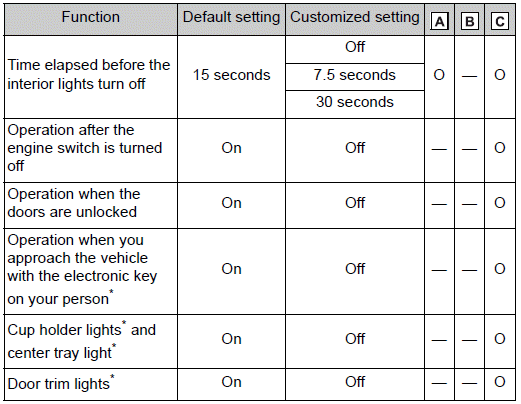Select the topmost Off customized option
This screenshot has height=404, width=521.
tap(355, 47)
